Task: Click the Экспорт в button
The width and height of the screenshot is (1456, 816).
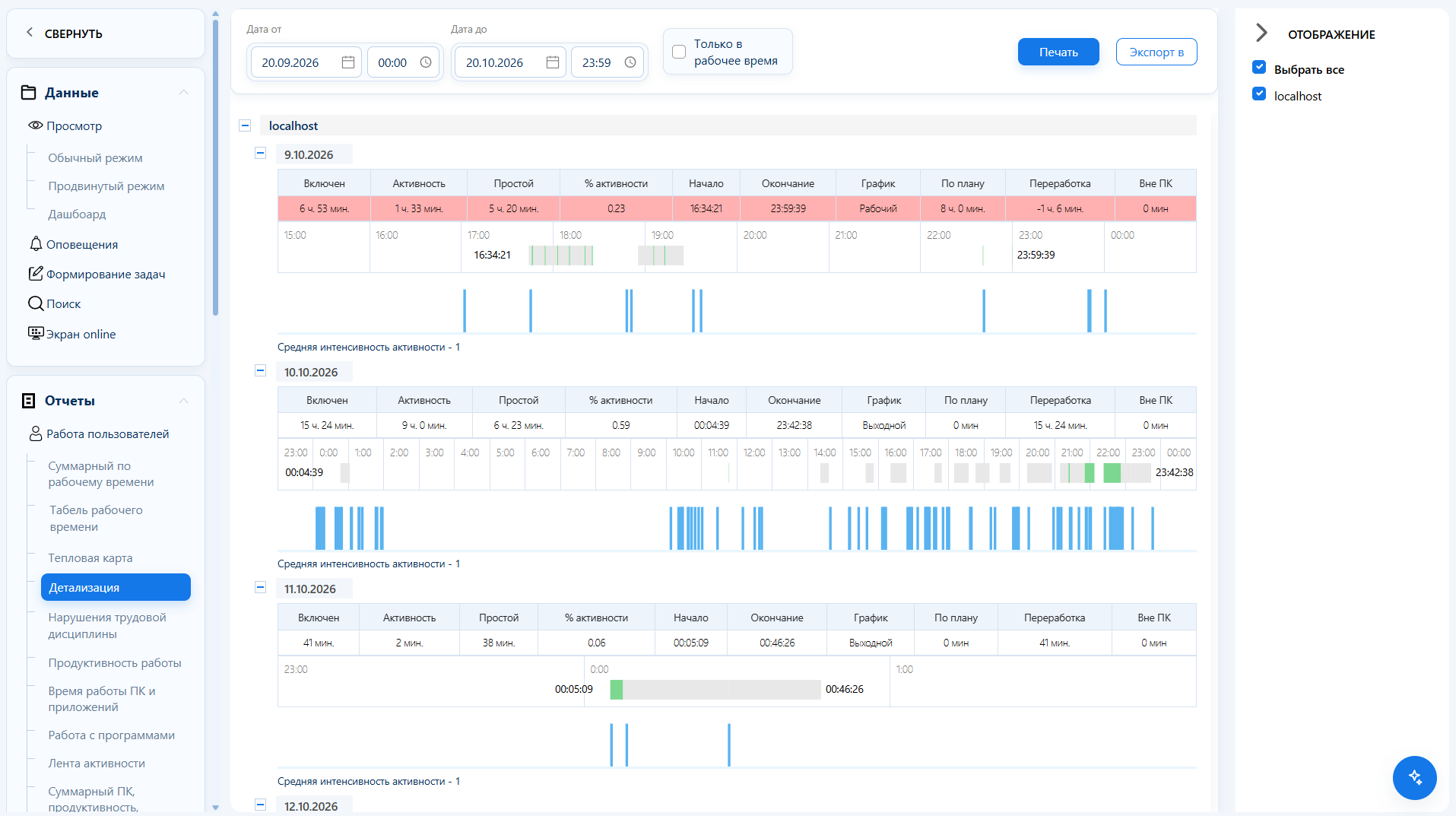Action: point(1156,52)
